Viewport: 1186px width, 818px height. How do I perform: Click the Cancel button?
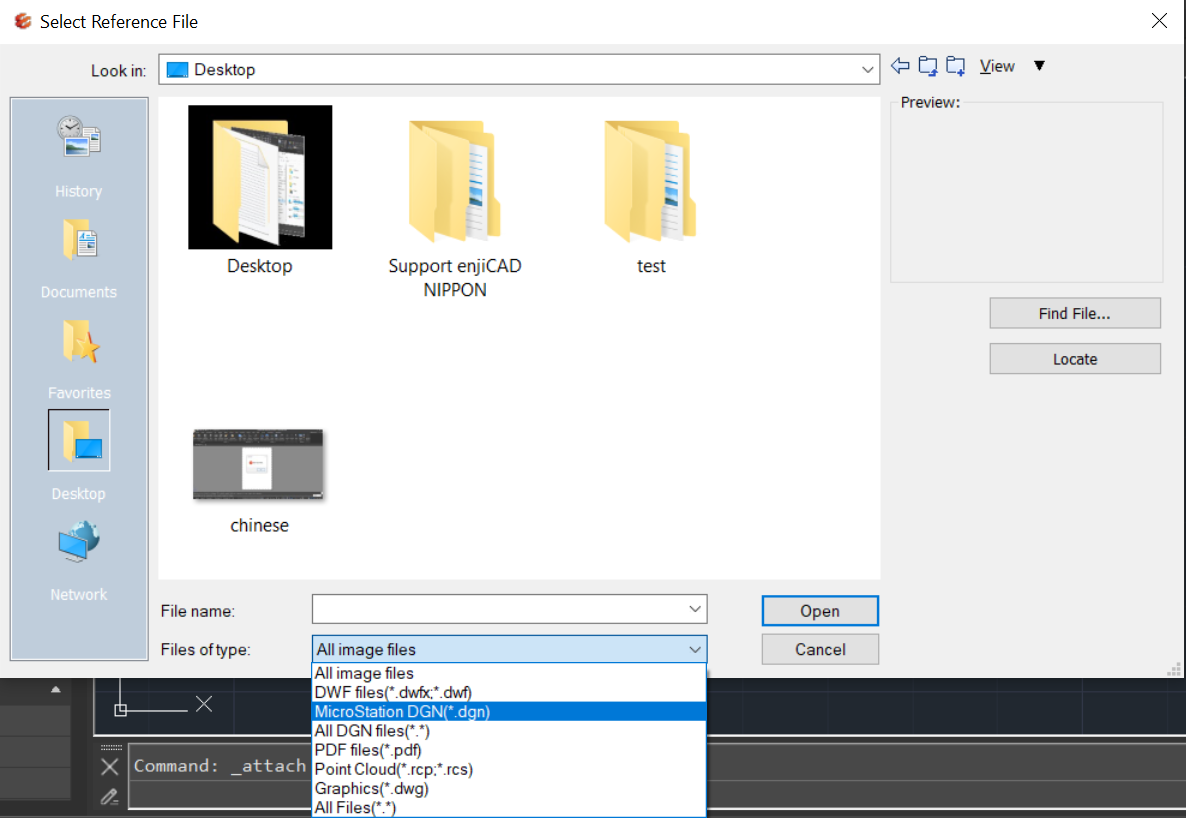coord(820,649)
